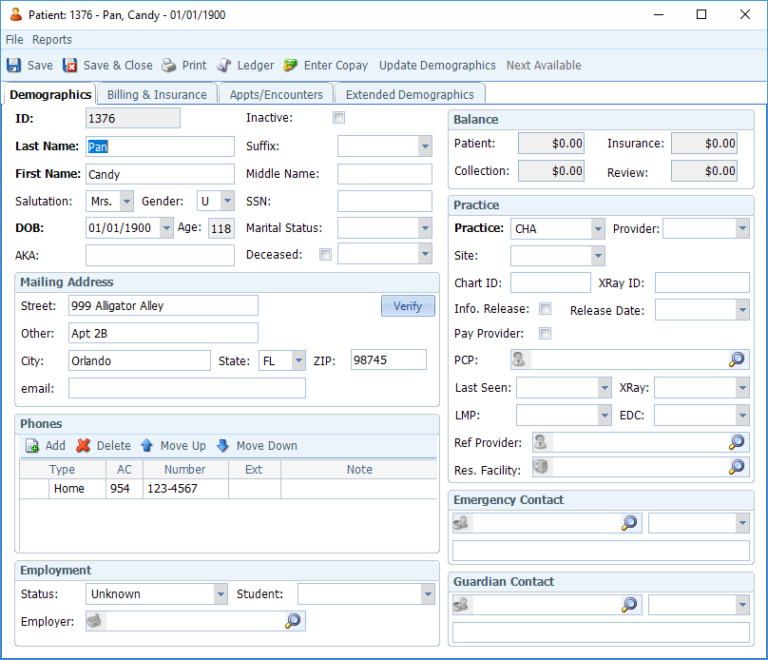Click the Emergency Contact people icon
The height and width of the screenshot is (660, 768).
click(460, 523)
